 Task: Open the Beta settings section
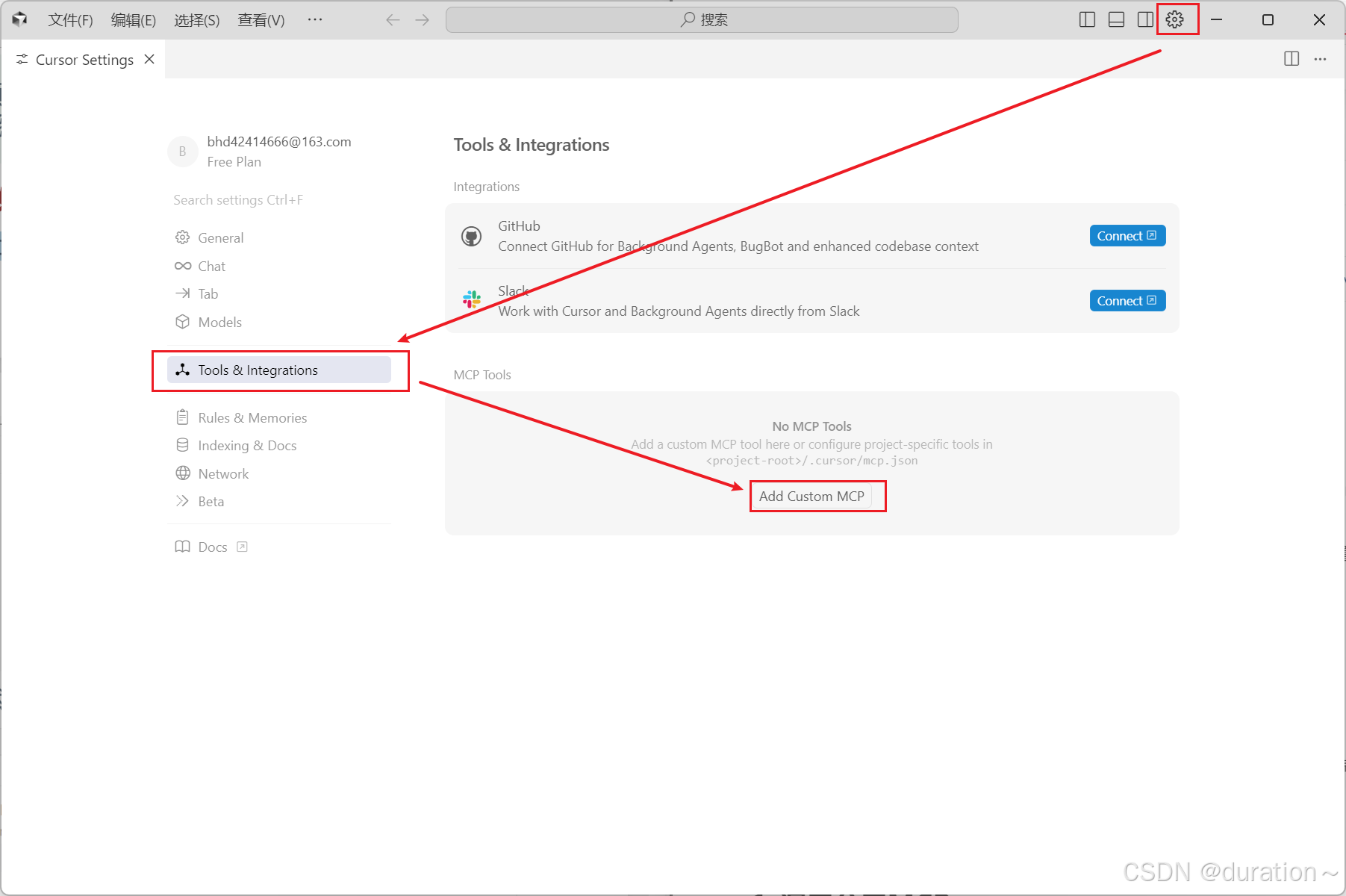coord(279,501)
